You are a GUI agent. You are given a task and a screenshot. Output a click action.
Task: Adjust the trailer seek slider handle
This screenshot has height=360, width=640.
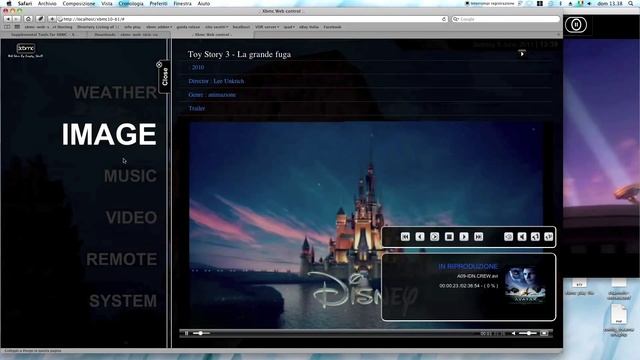[200, 333]
